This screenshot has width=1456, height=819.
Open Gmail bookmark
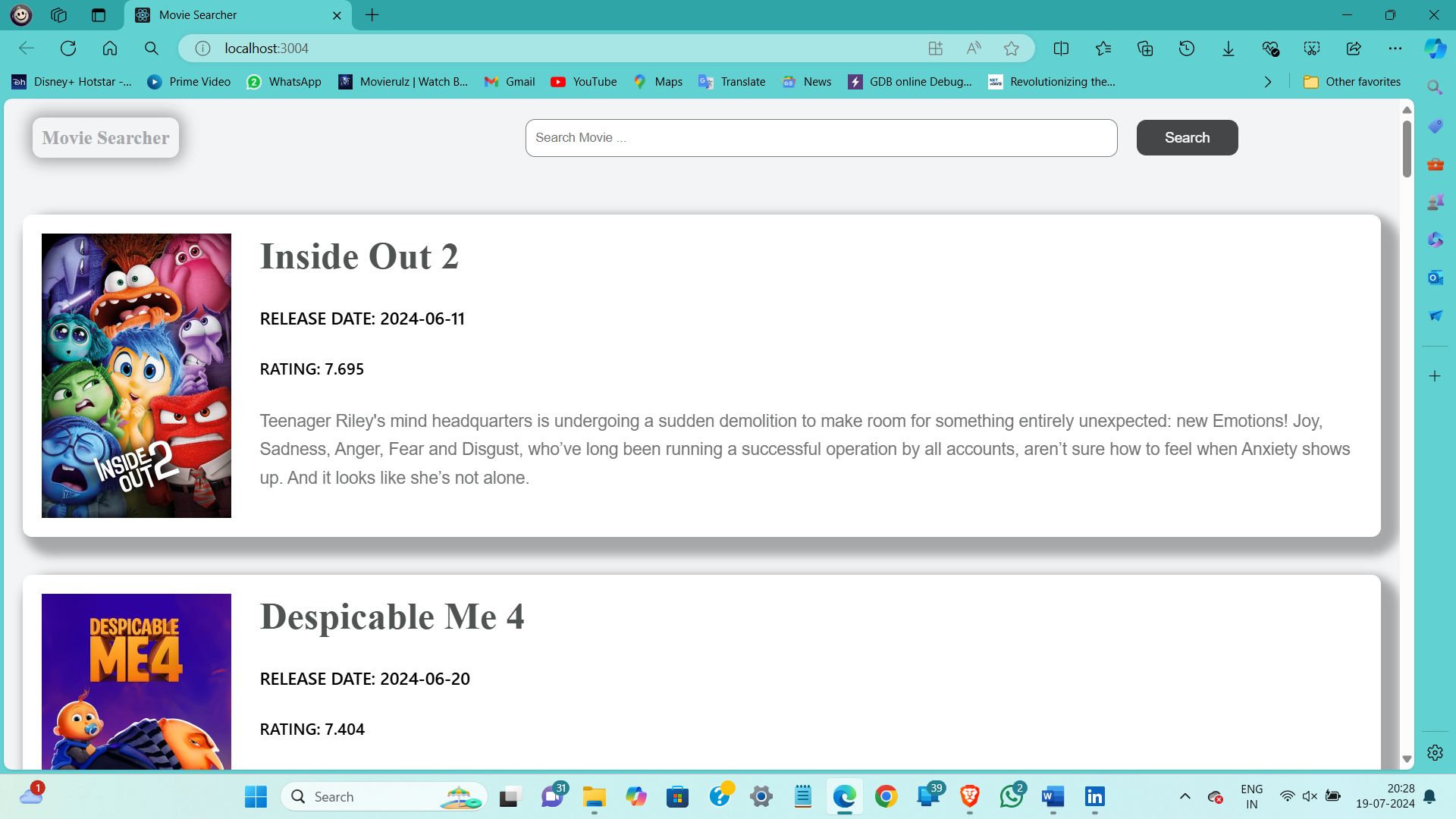coord(510,82)
